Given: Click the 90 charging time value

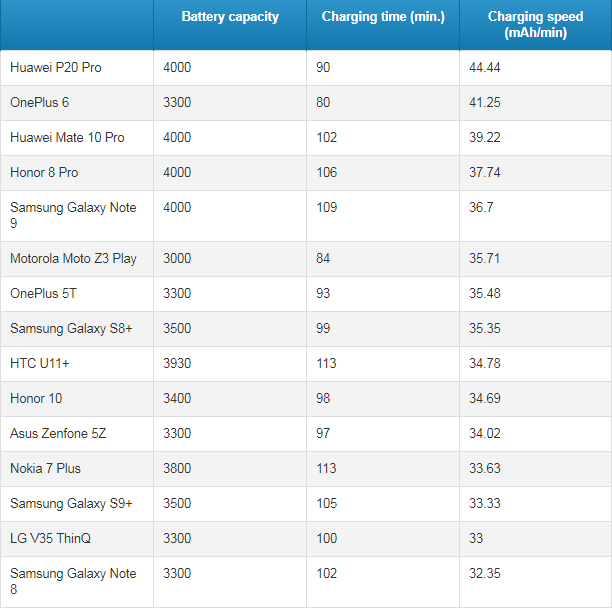Looking at the screenshot, I should [323, 68].
